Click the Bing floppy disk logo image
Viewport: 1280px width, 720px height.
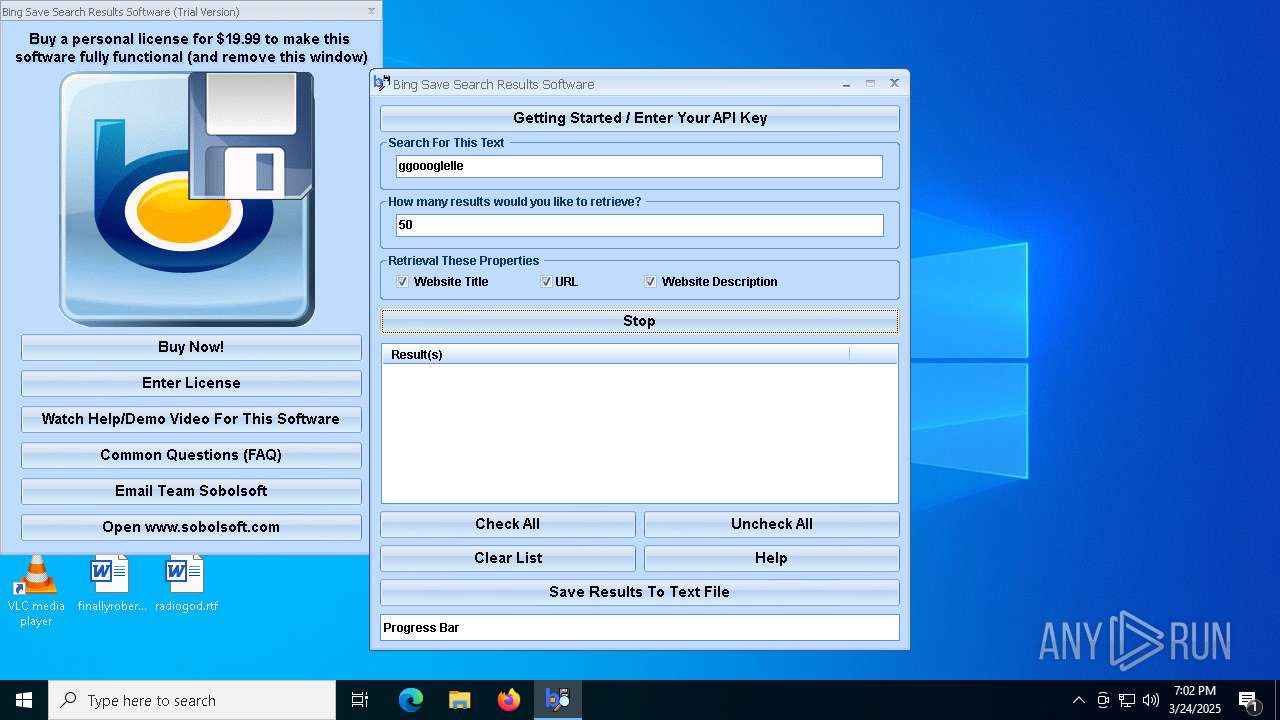(187, 198)
